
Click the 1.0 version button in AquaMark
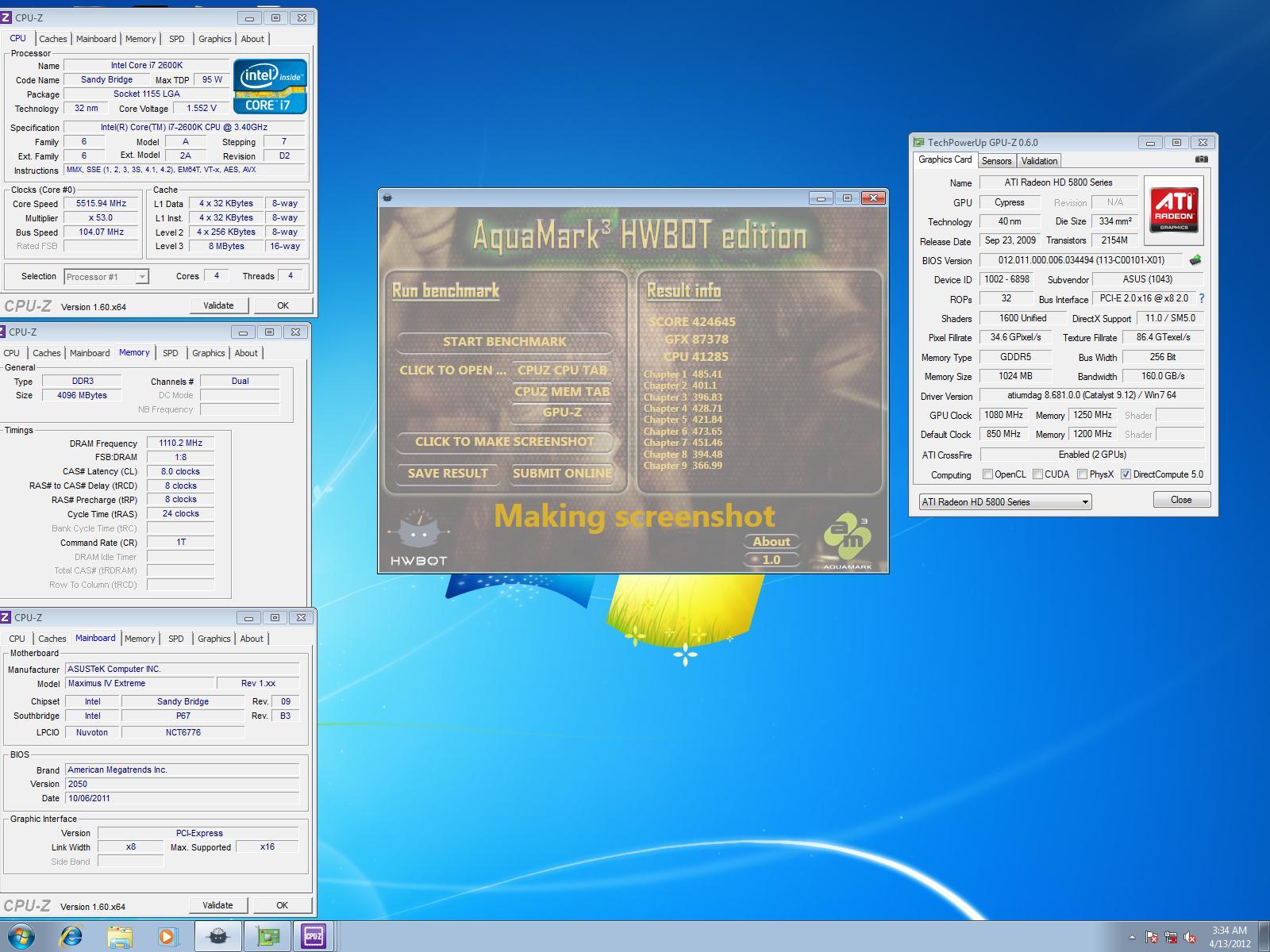pos(772,560)
